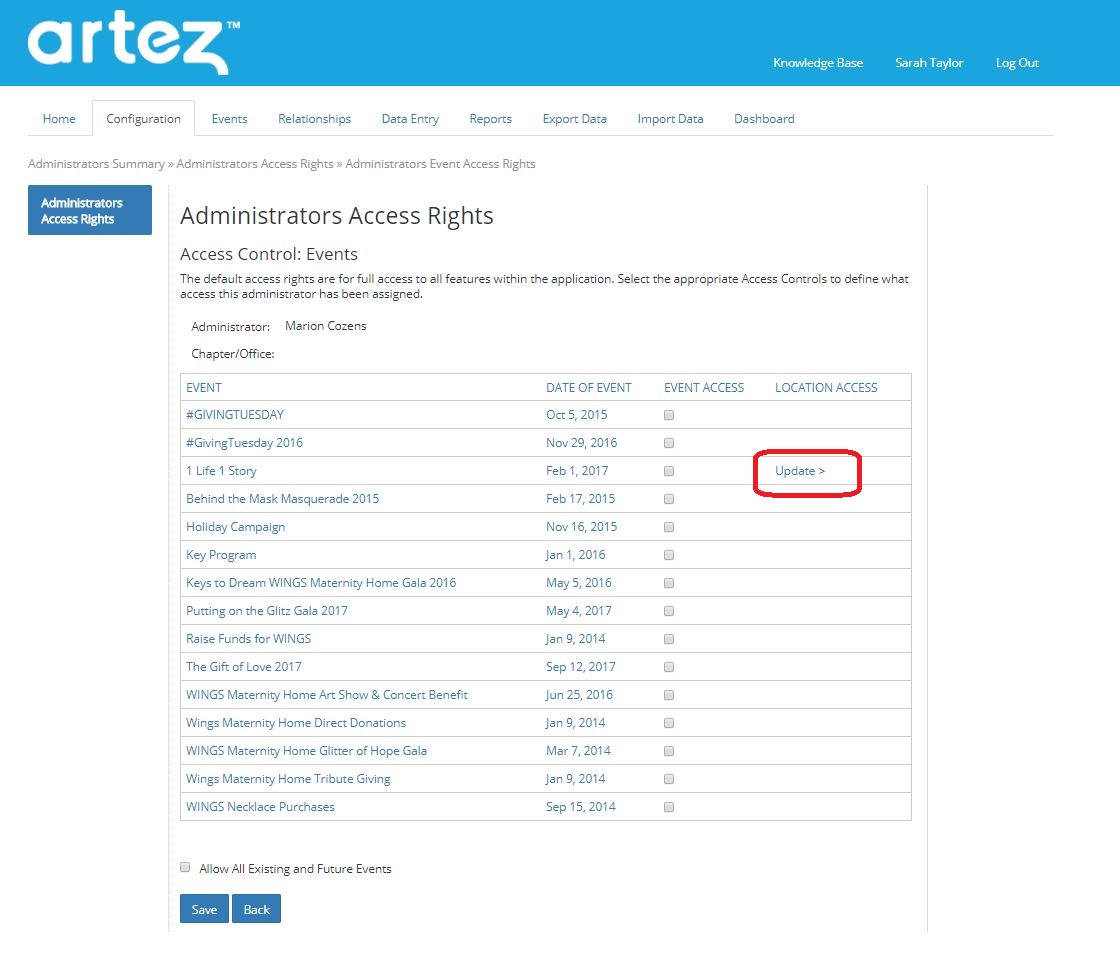Click Update link for 1 Life 1 Story
Viewport: 1120px width, 953px height.
(x=800, y=471)
